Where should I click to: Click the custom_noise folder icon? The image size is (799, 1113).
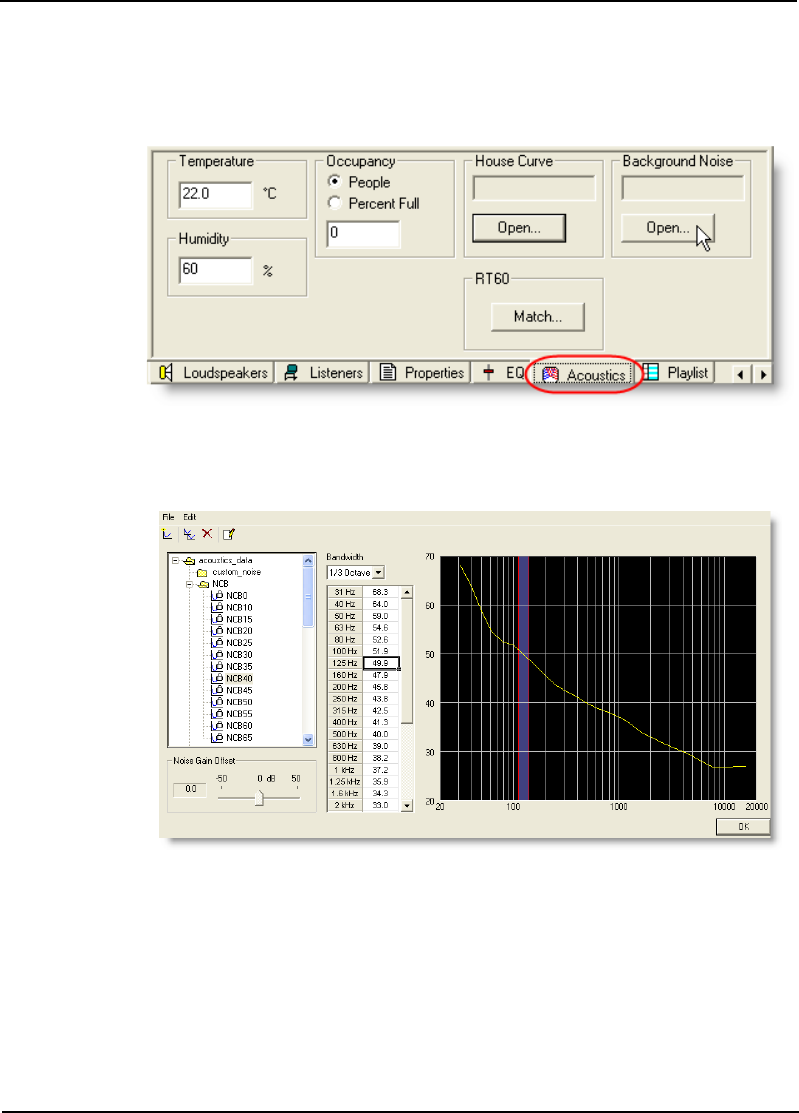[x=202, y=572]
